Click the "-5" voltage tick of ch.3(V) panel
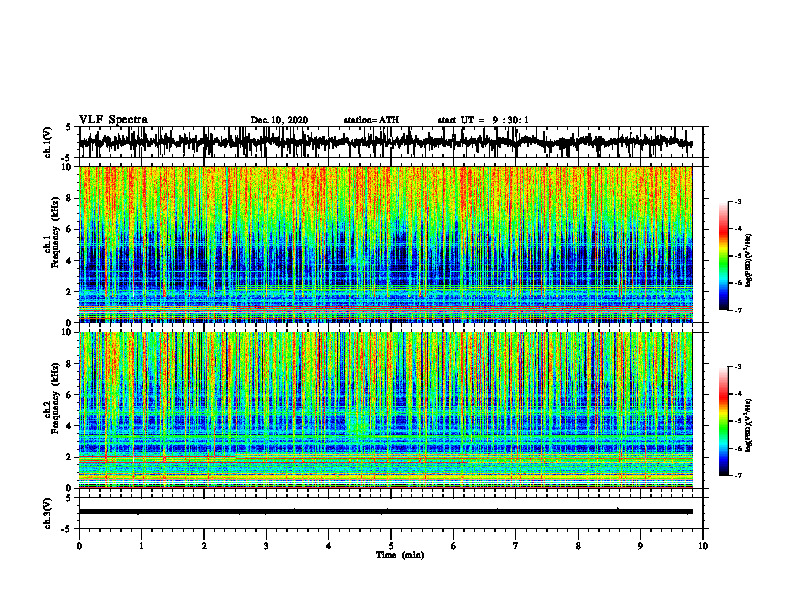Viewport: 792px width, 612px height. pos(68,529)
